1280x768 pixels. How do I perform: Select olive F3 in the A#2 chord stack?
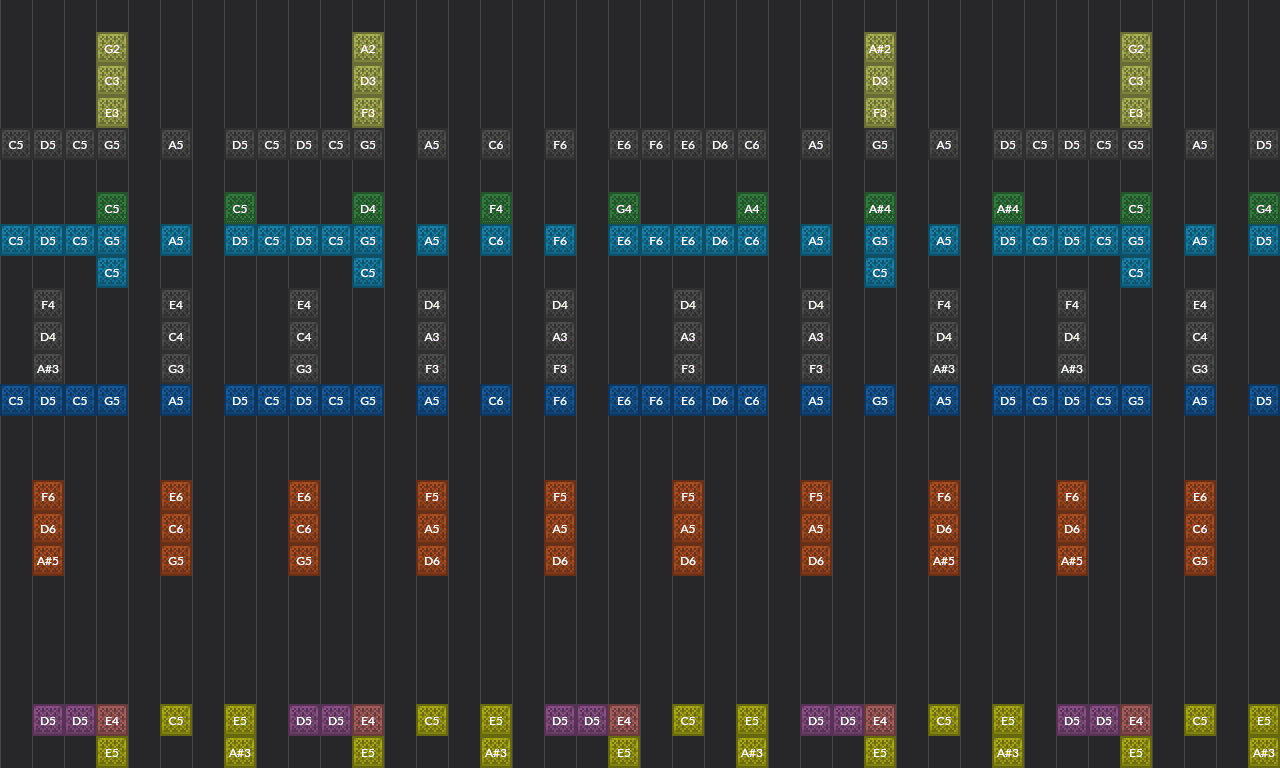tap(880, 113)
